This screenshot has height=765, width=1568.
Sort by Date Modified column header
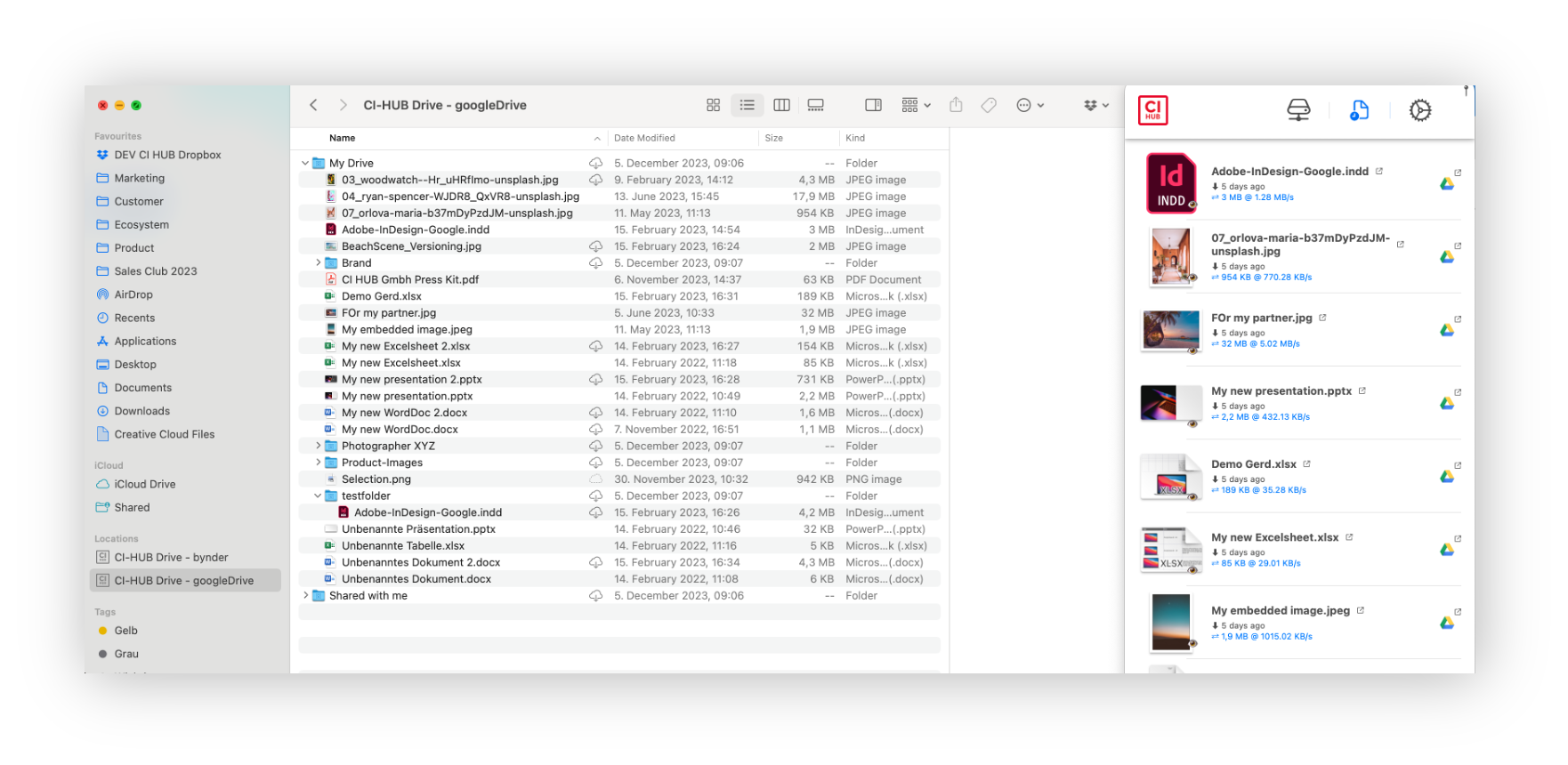click(644, 138)
